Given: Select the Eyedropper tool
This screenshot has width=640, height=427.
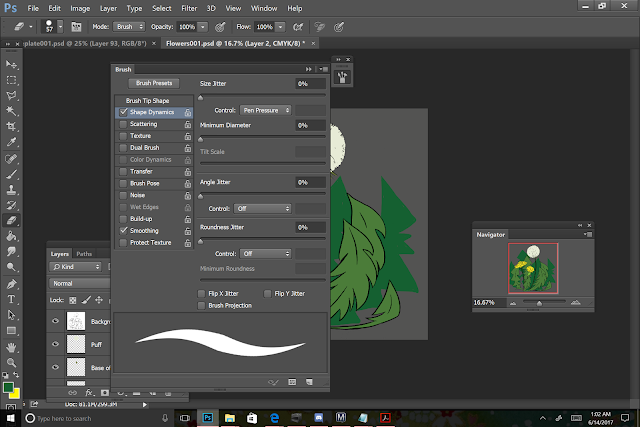Looking at the screenshot, I should pyautogui.click(x=11, y=142).
